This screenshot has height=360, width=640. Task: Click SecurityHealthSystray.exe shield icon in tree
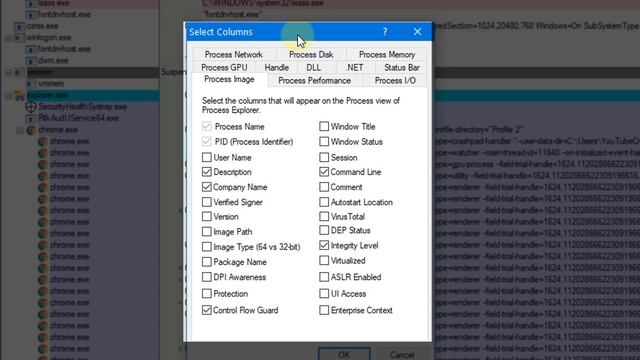(31, 107)
